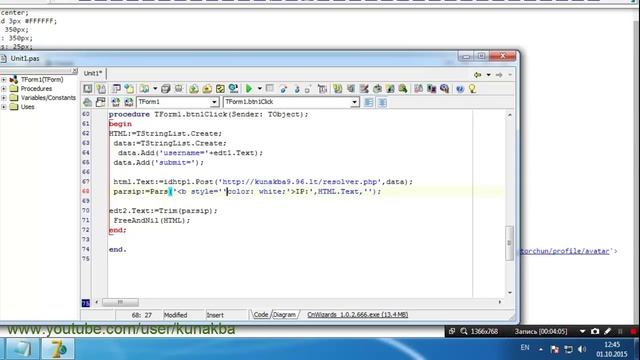Expand the Variables/Constants tree node

point(4,98)
